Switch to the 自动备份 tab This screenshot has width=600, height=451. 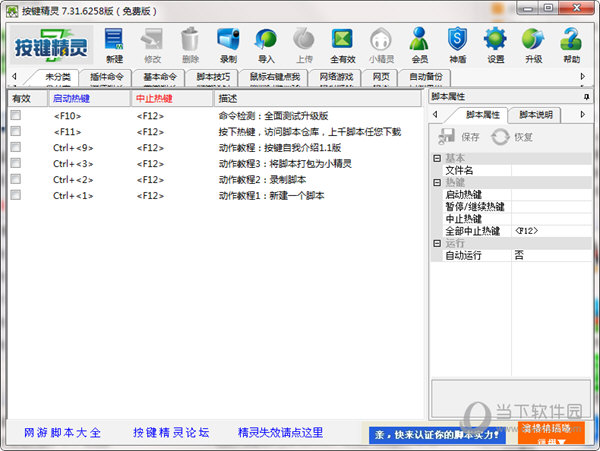point(426,77)
